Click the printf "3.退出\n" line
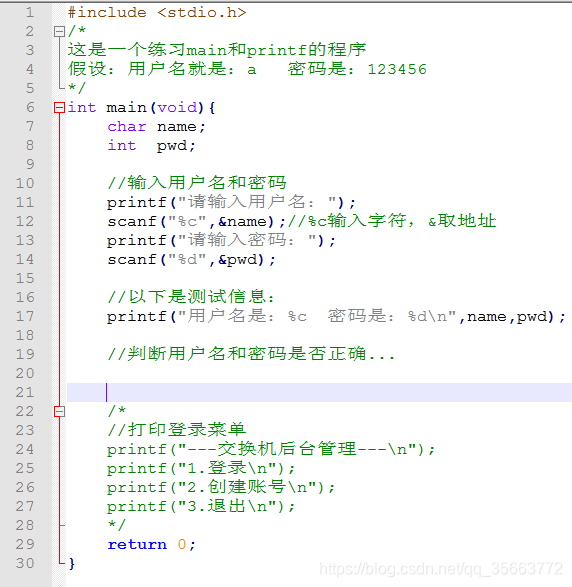Viewport: 572px width, 587px height. click(x=201, y=507)
